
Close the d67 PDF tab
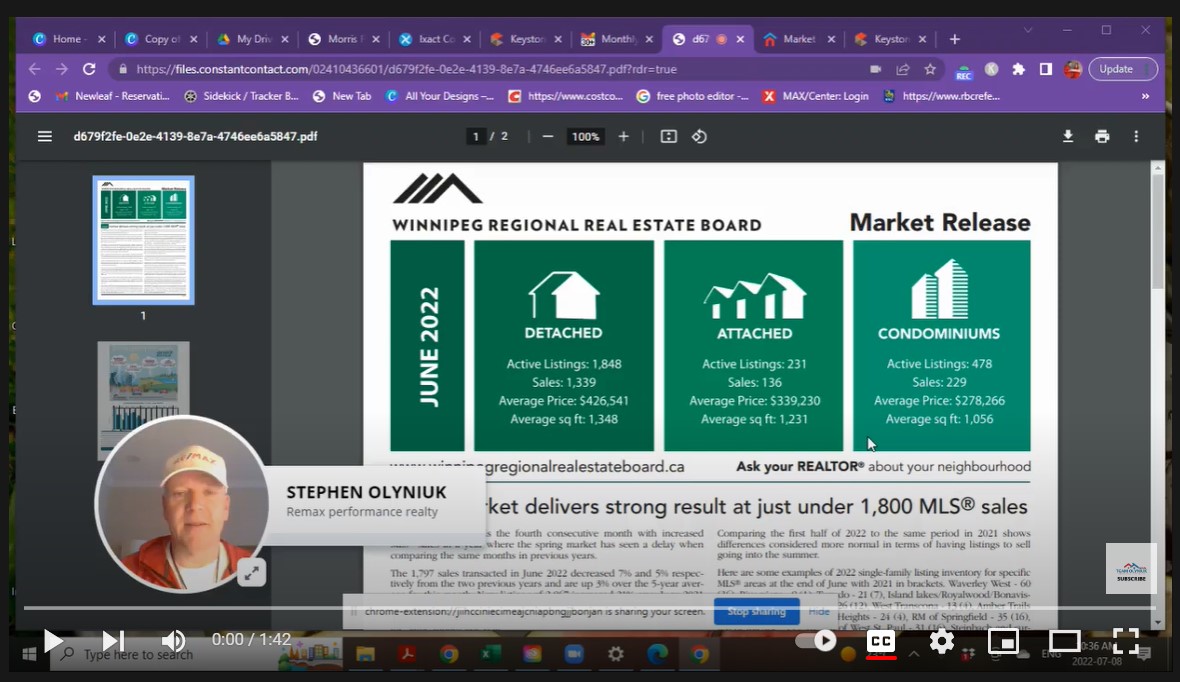[x=740, y=39]
